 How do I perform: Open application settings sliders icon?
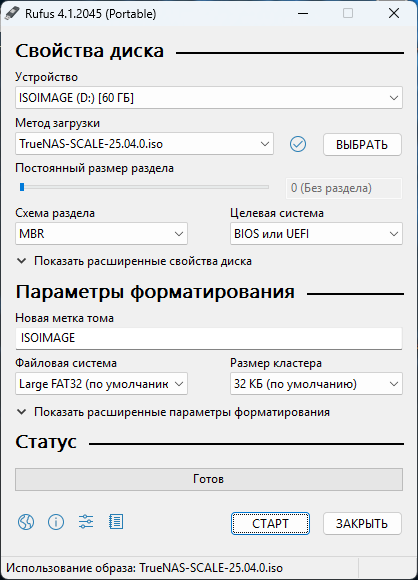click(86, 522)
